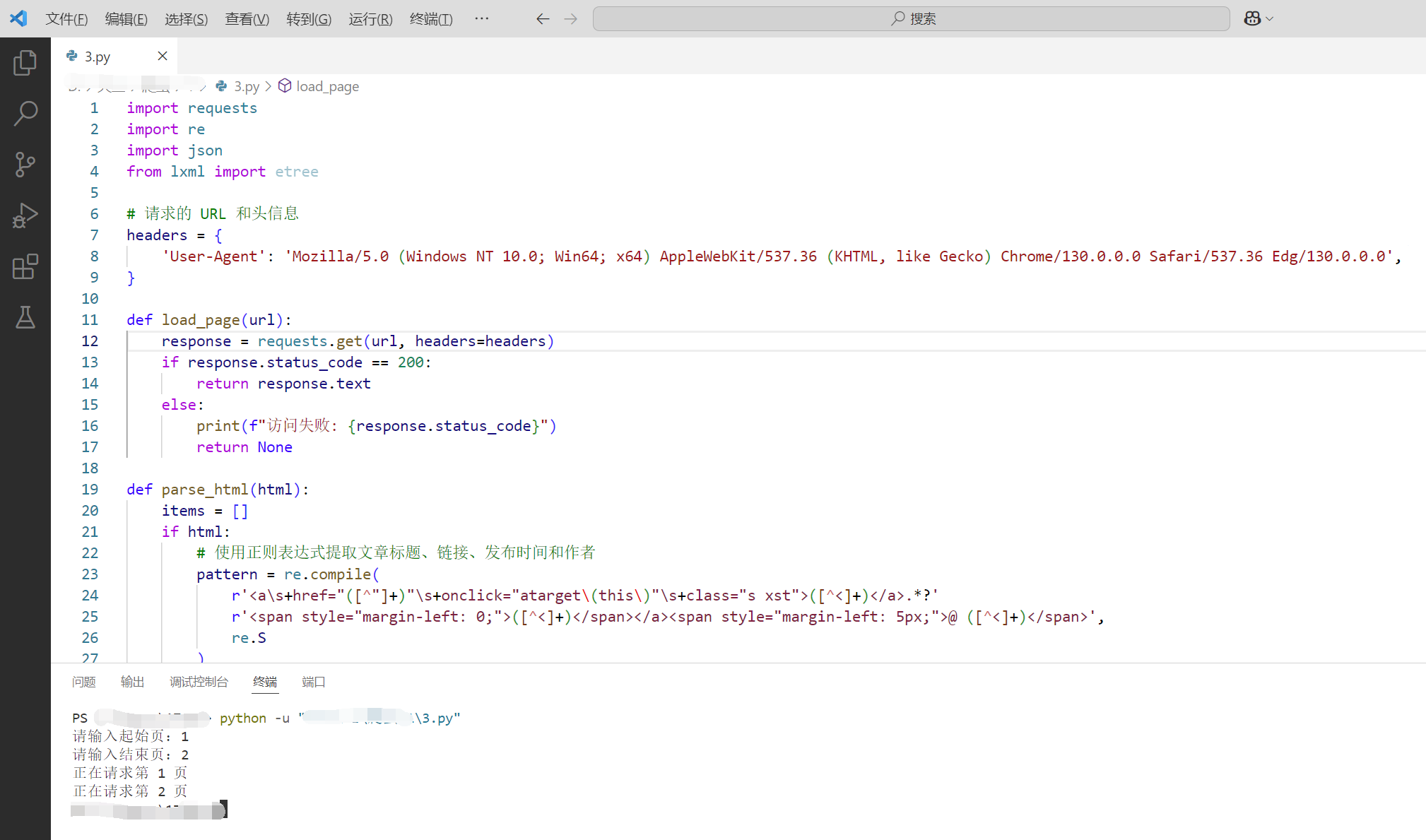The width and height of the screenshot is (1426, 840).
Task: Go back with left arrow navigation
Action: pos(543,19)
